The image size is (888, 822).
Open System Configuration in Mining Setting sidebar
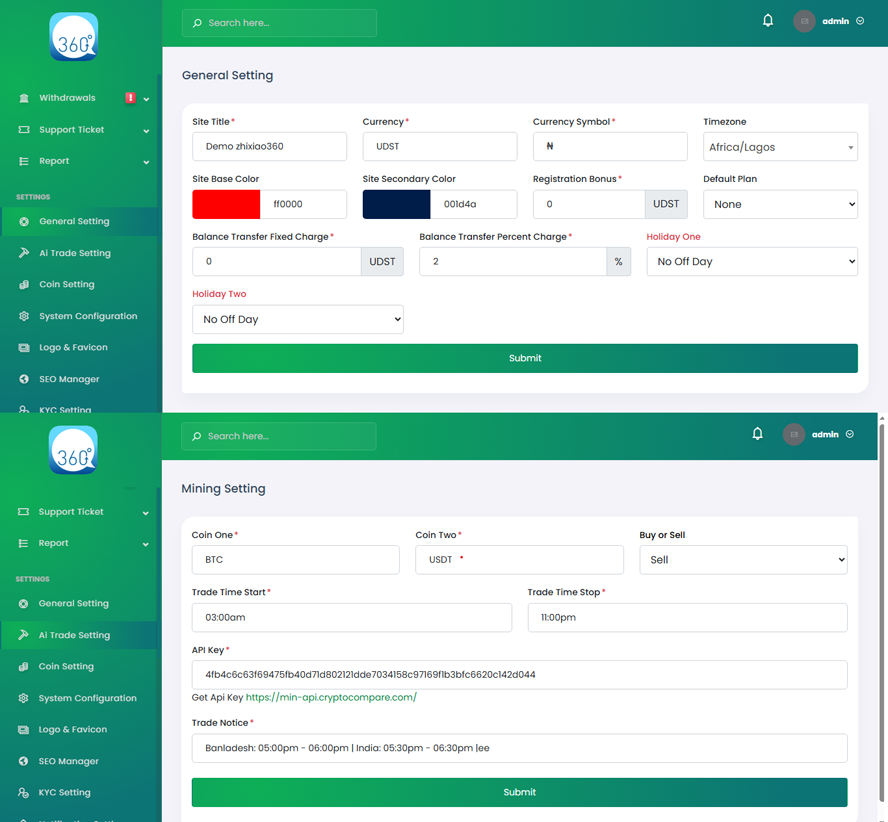pyautogui.click(x=87, y=698)
